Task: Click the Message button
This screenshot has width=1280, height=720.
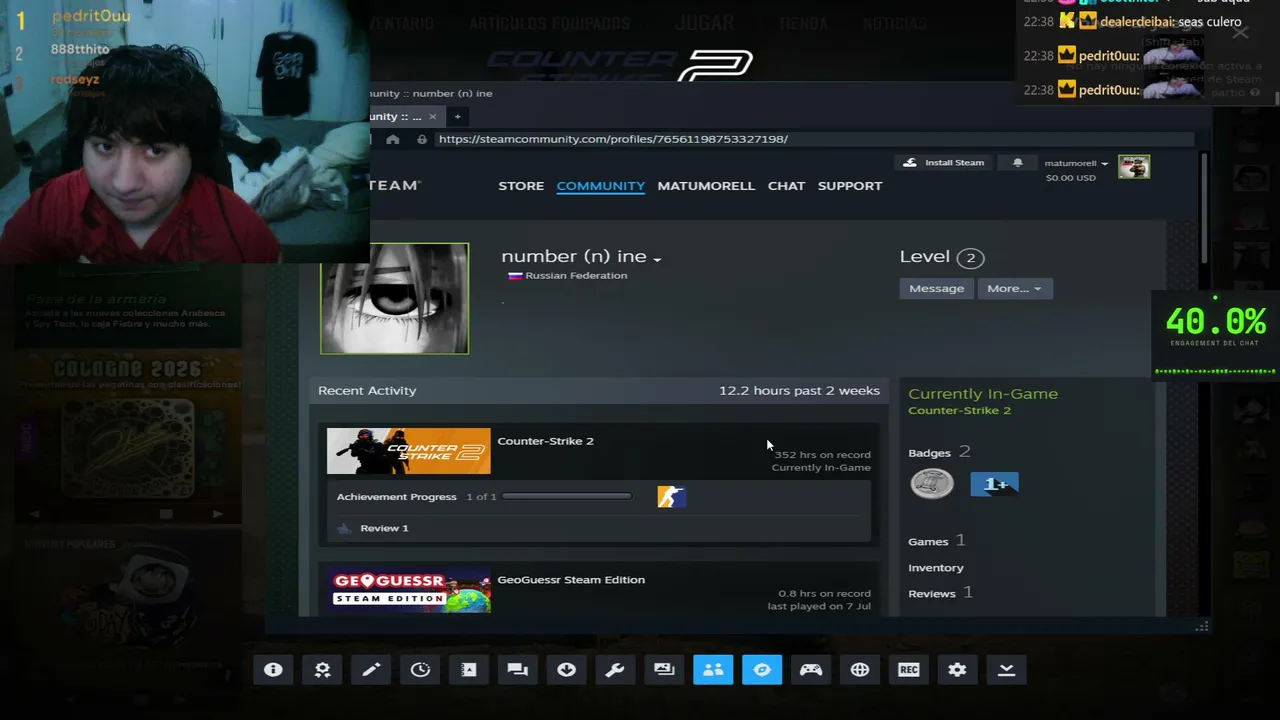Action: 936,289
